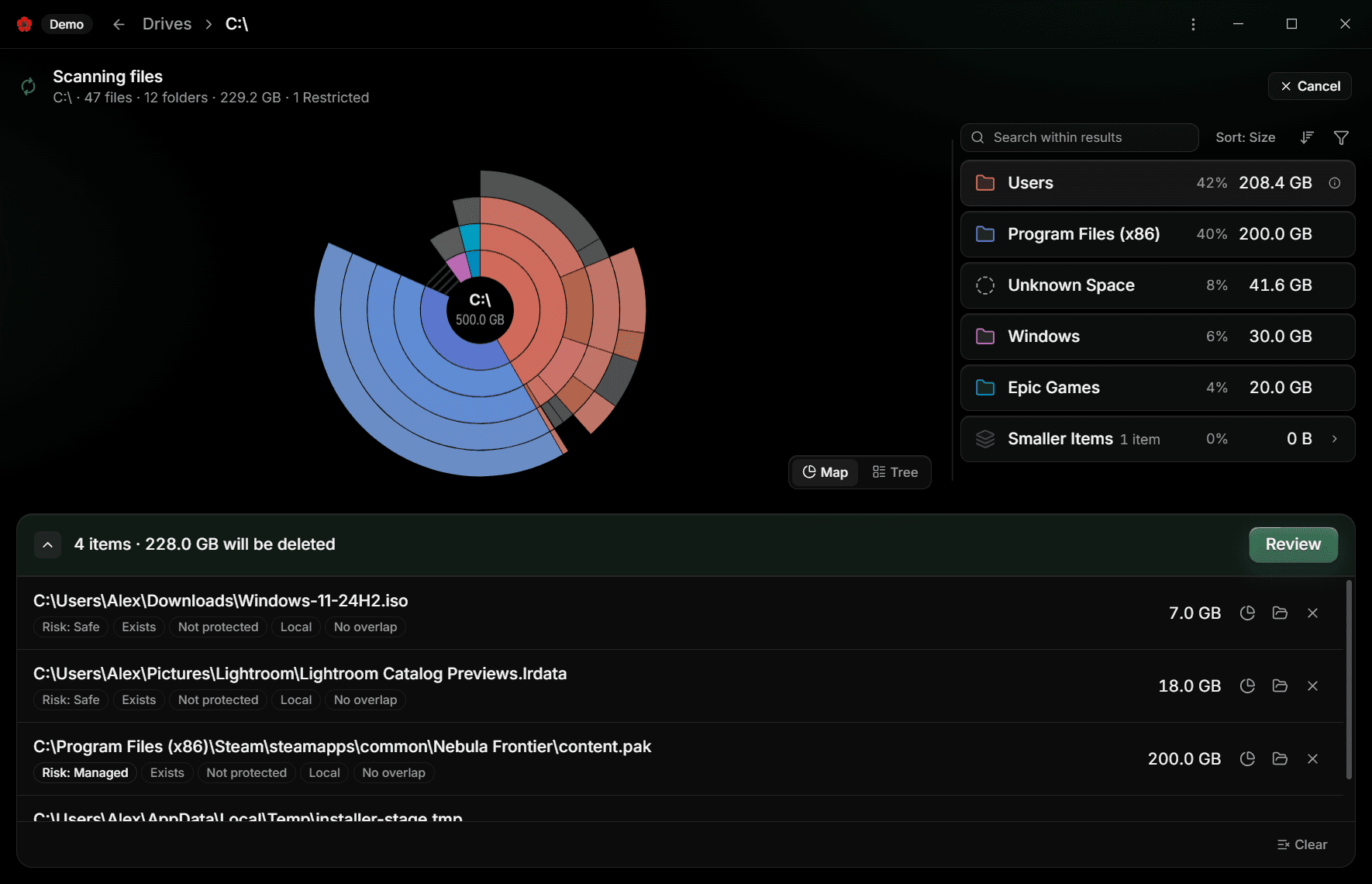Image resolution: width=1372 pixels, height=884 pixels.
Task: Show Lightroom Catalog Previews.lrdata on the map
Action: click(1247, 685)
